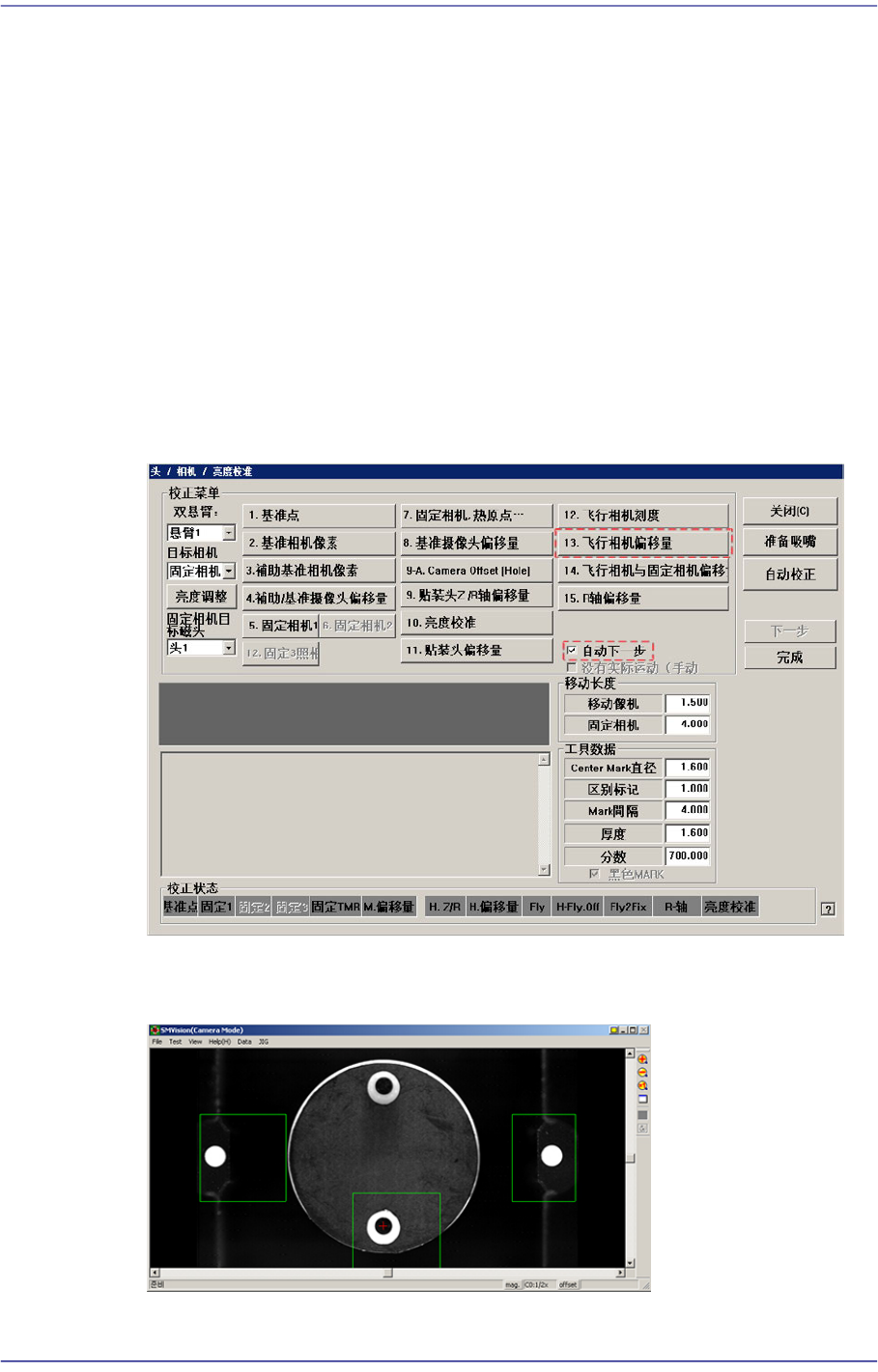
Task: Click the 14. 飞行相机与固定相机偏移 button
Action: pos(643,571)
